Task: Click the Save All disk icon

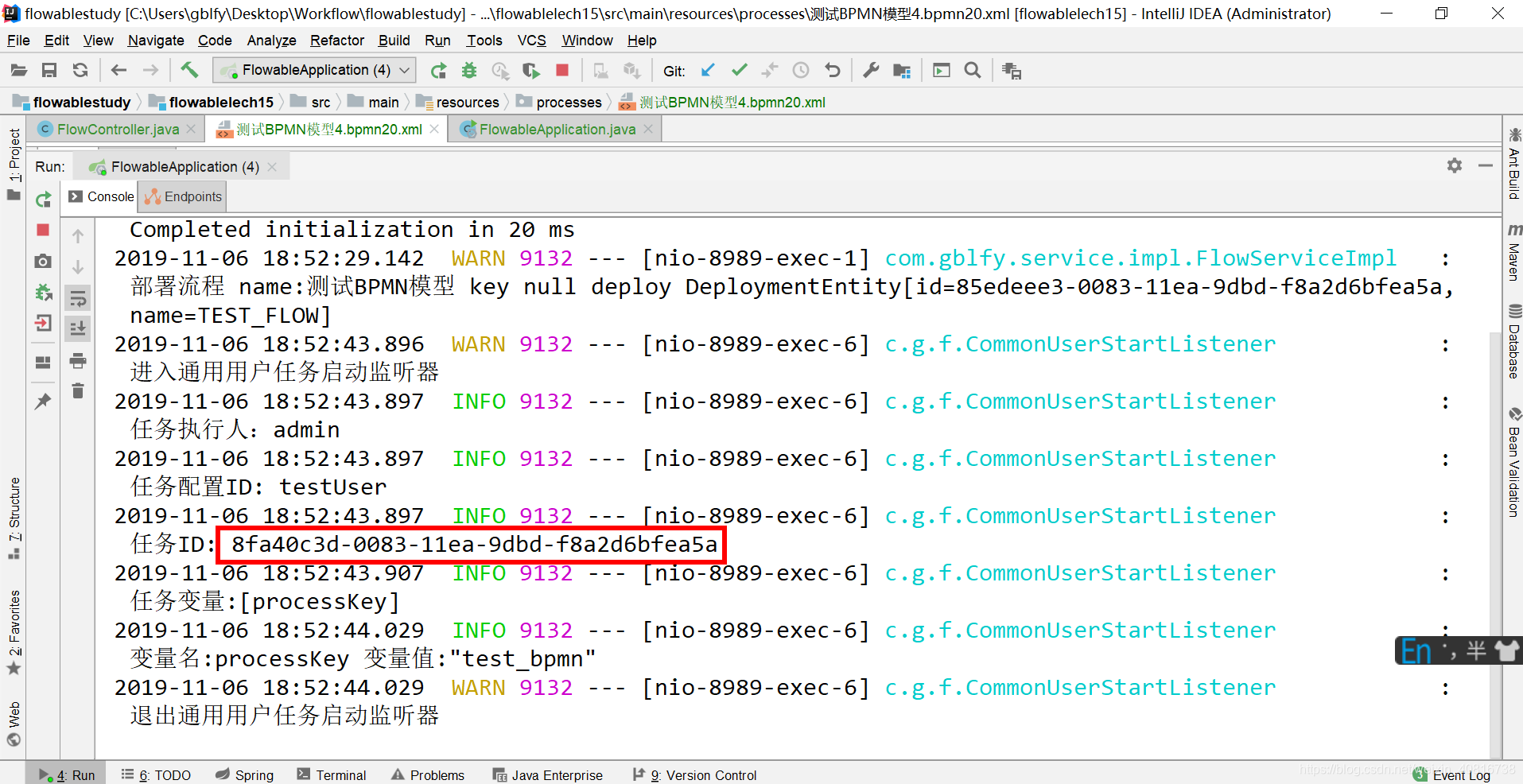Action: pos(49,71)
